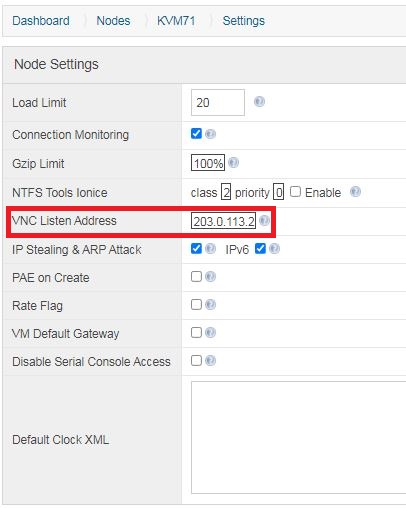Click help icon beside Connection Monitoring checkbox
Viewport: 406px width, 508px height.
[210, 134]
